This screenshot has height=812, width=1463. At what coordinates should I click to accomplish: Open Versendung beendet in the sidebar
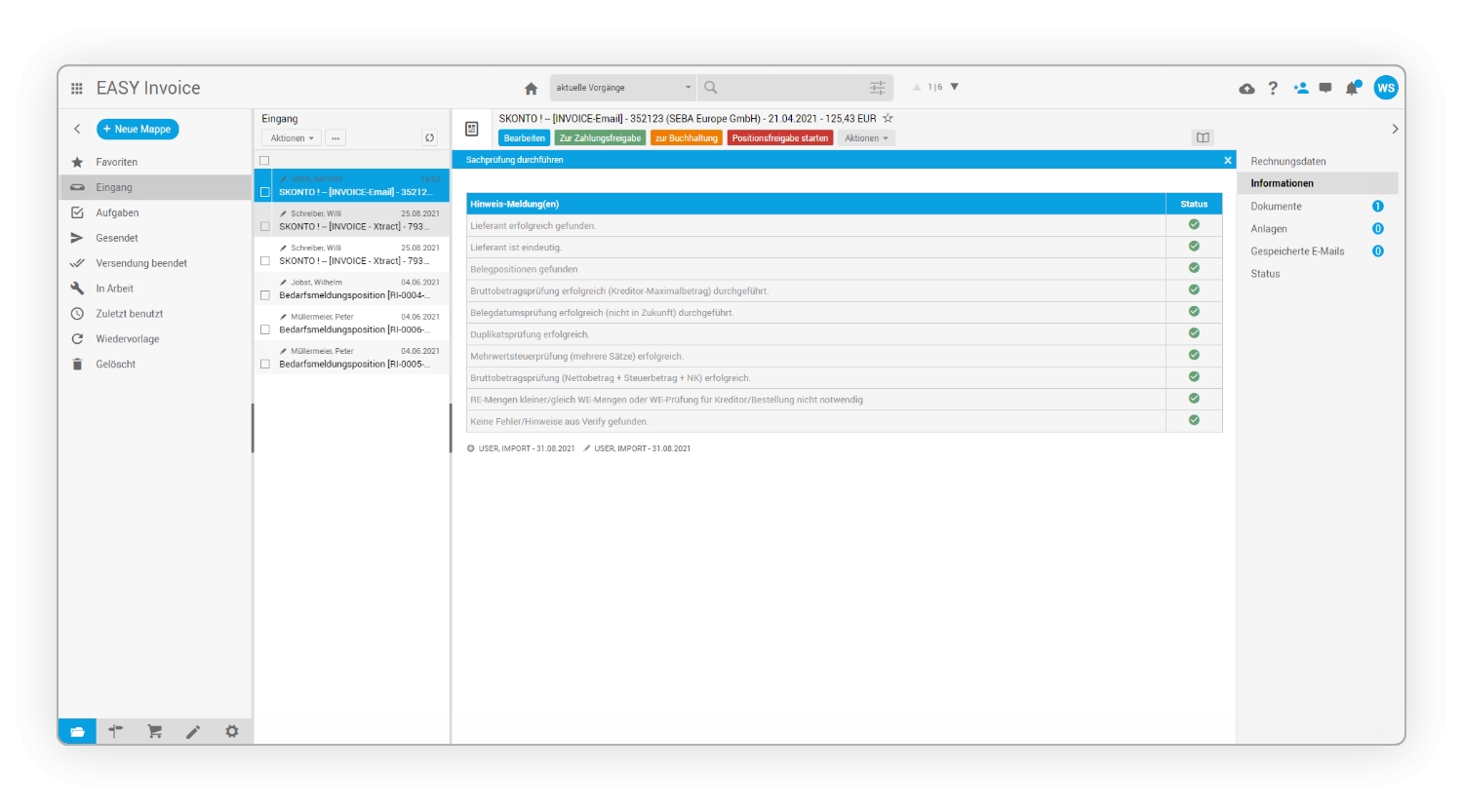click(156, 263)
